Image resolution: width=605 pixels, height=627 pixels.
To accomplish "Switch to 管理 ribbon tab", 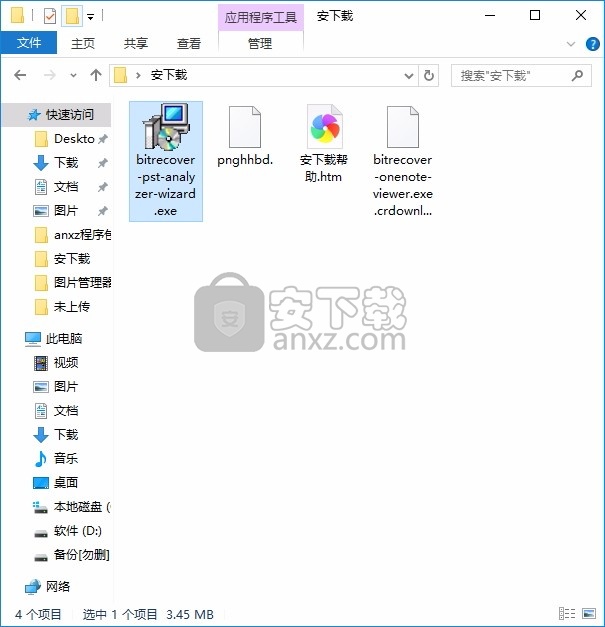I will pyautogui.click(x=260, y=43).
